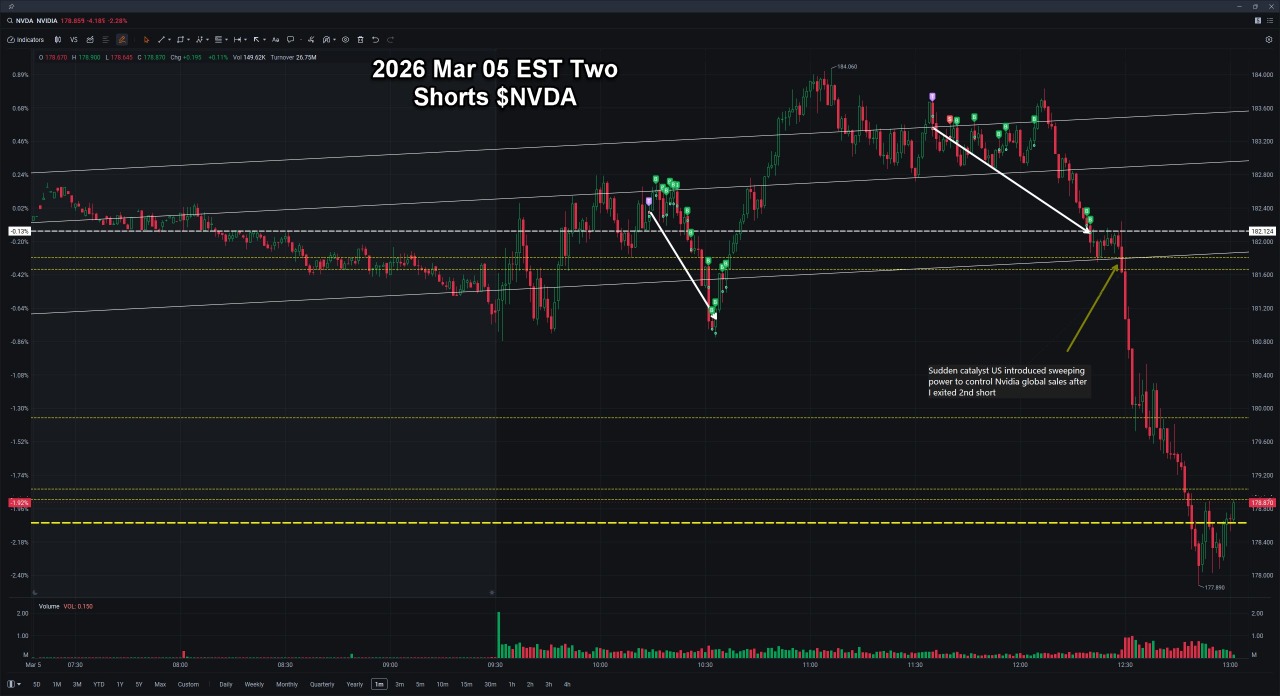Click the Volume indicator label
Screen dimensions: 1280x696
coord(48,606)
